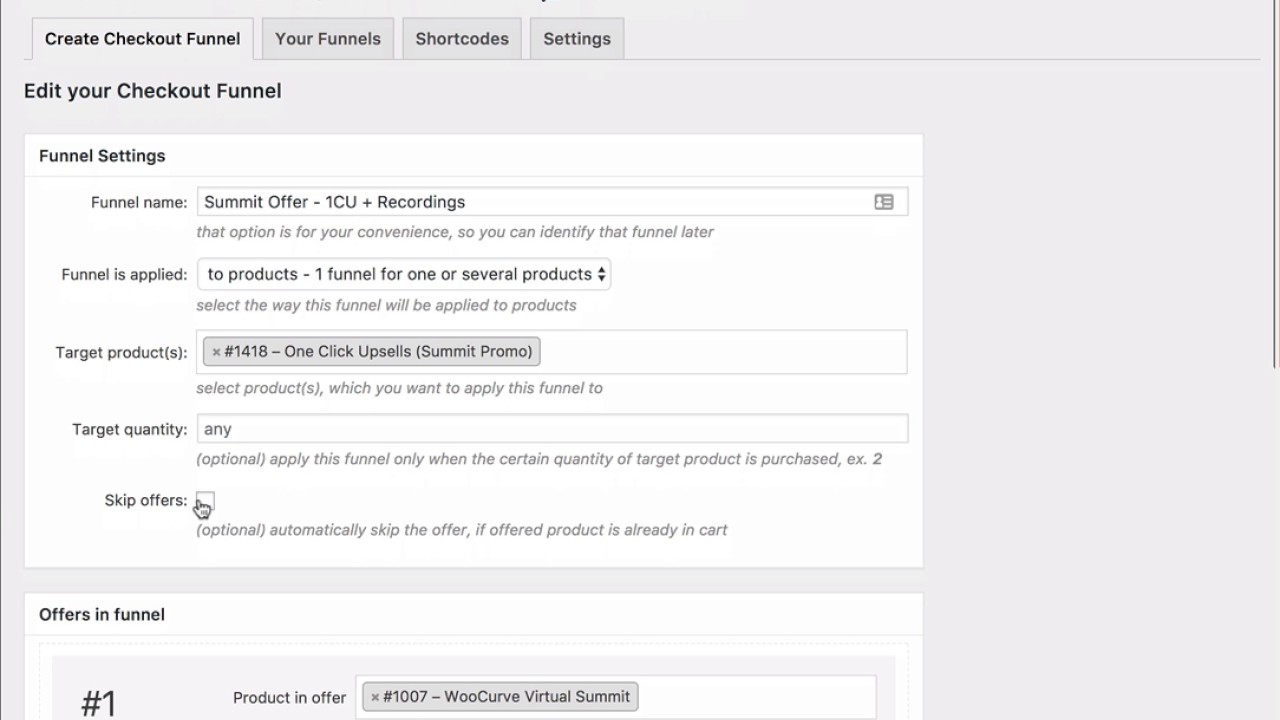This screenshot has width=1280, height=720.
Task: Click inside the Target product(s) field
Action: point(552,352)
